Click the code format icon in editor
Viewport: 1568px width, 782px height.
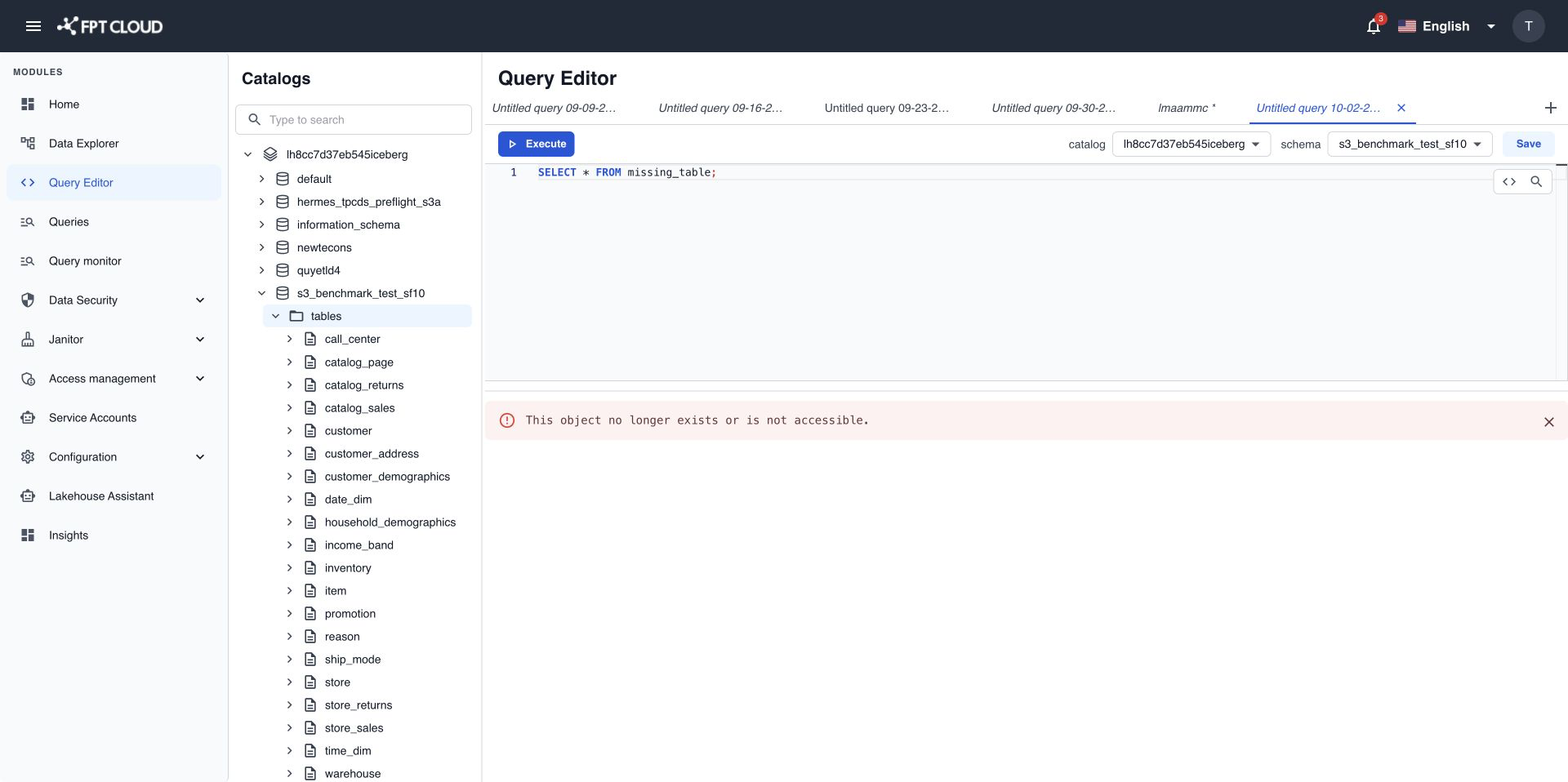1509,182
